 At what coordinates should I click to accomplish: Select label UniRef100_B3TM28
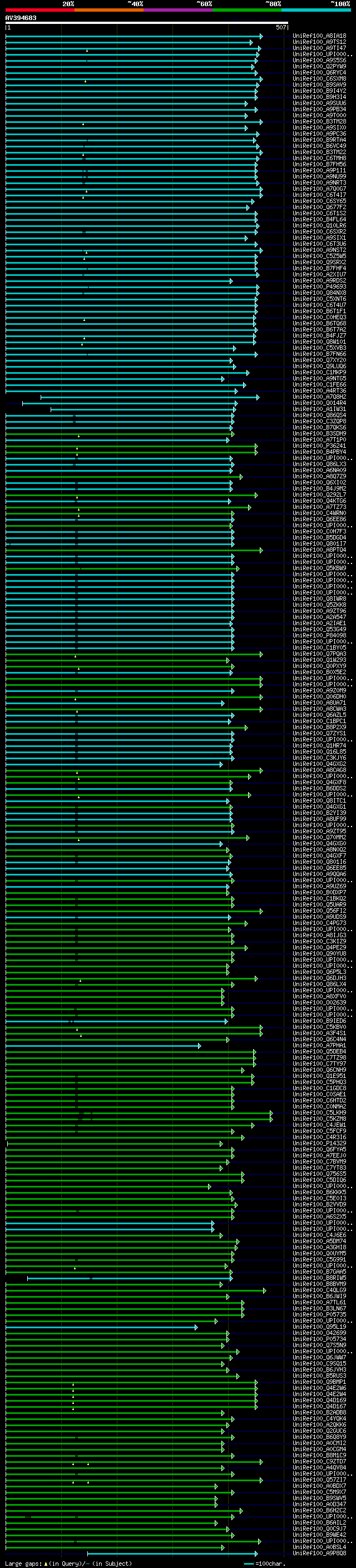coord(319,122)
